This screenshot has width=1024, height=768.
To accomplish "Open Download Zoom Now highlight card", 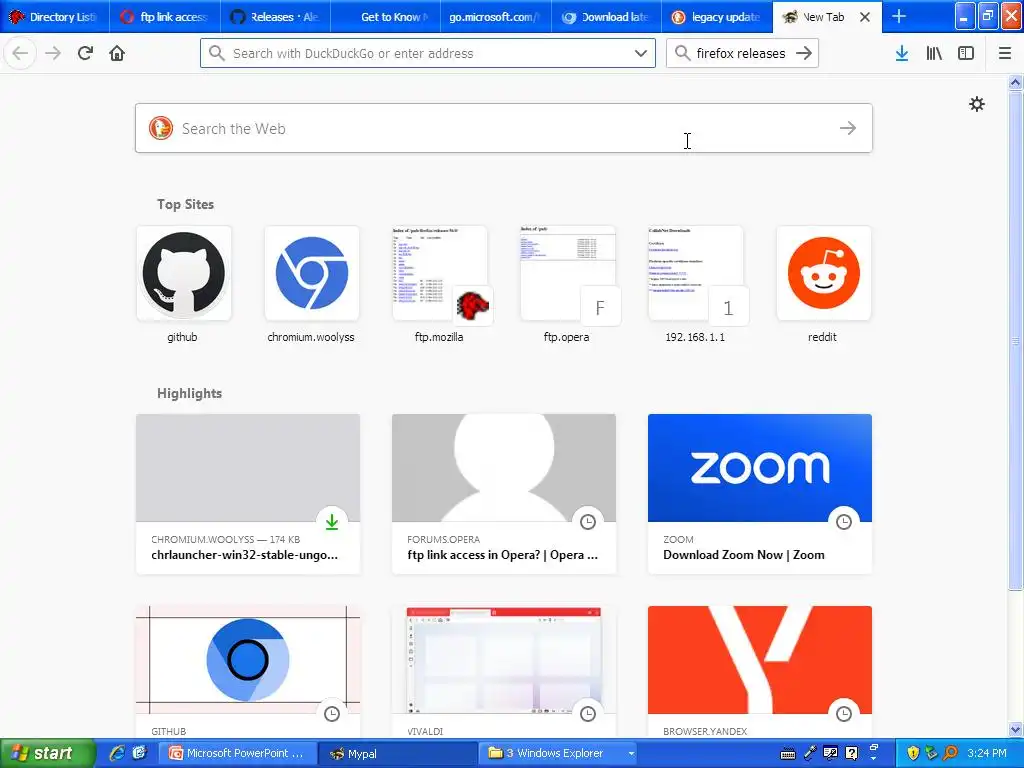I will pyautogui.click(x=760, y=494).
